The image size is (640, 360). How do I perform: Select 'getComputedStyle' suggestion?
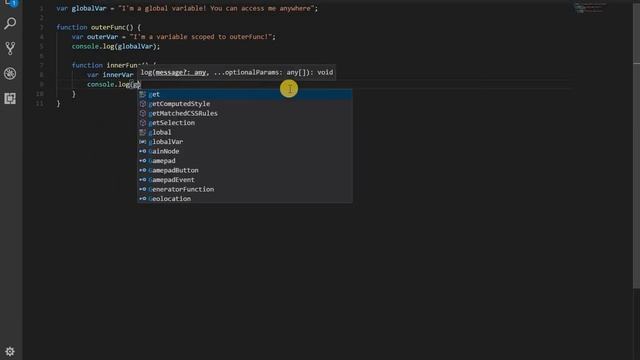244,104
